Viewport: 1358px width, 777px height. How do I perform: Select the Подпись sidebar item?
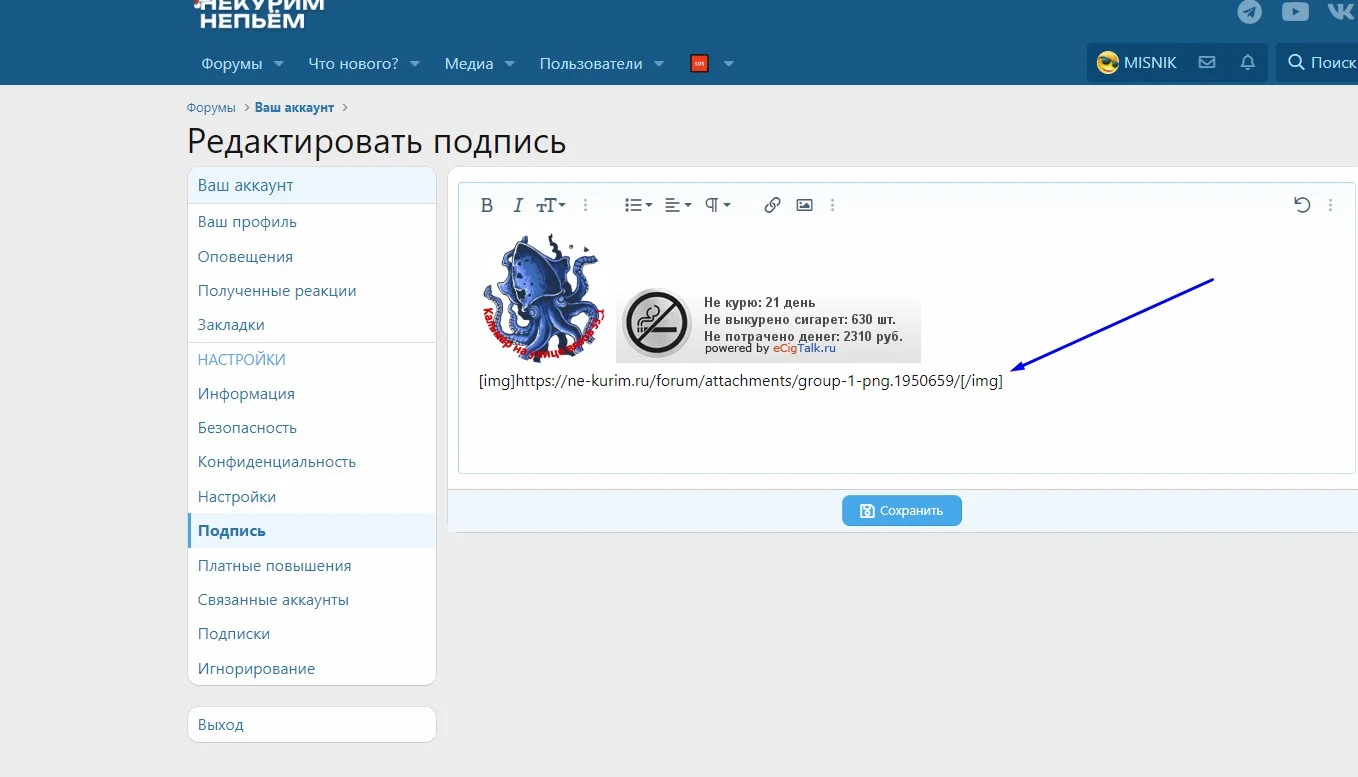pos(231,530)
